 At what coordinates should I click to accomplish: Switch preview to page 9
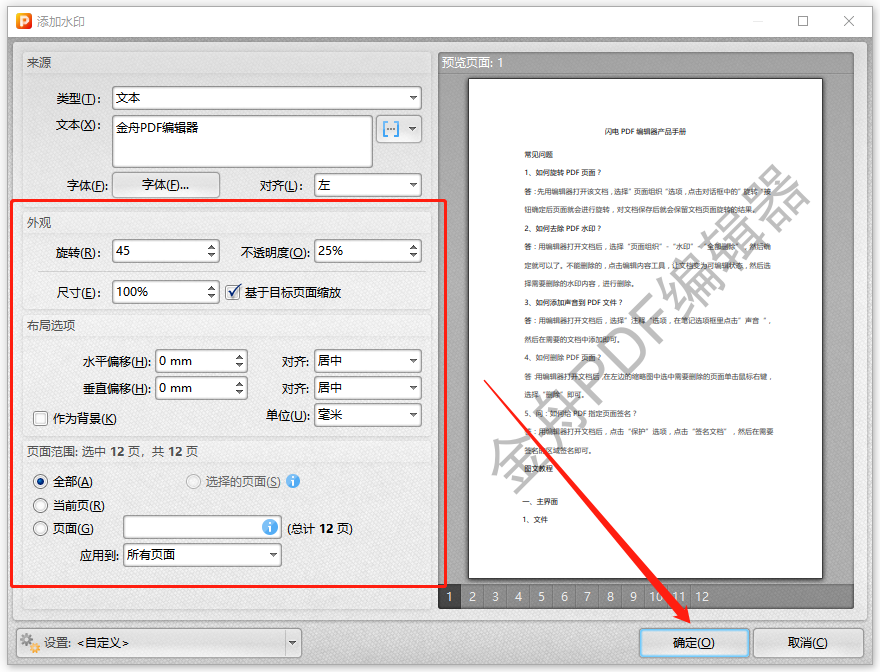(634, 596)
